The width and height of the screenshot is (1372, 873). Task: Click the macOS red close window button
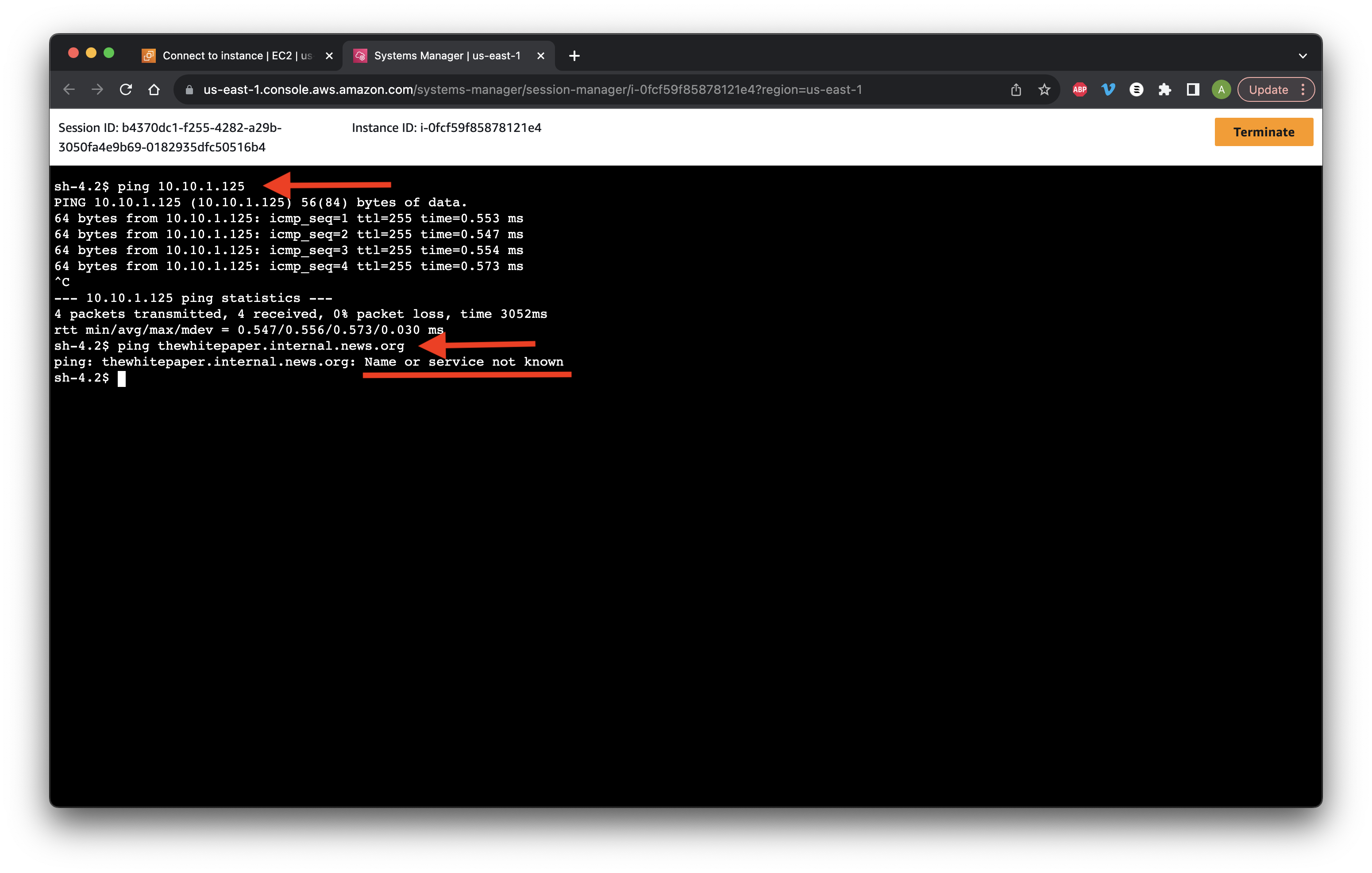click(73, 53)
